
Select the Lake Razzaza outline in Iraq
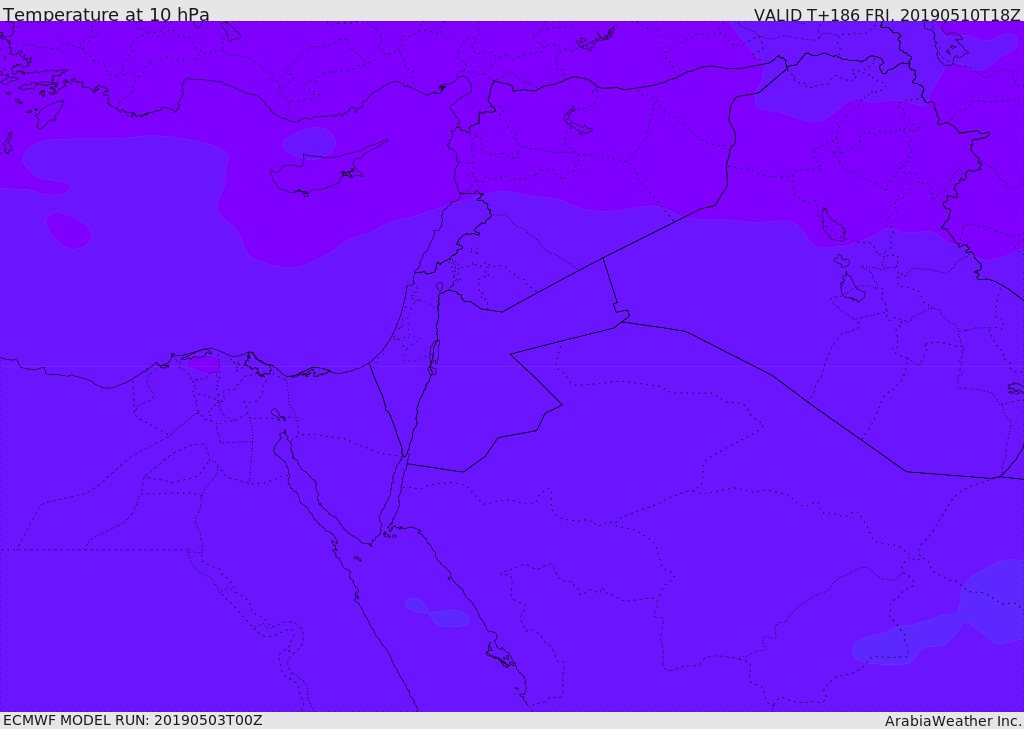point(853,287)
